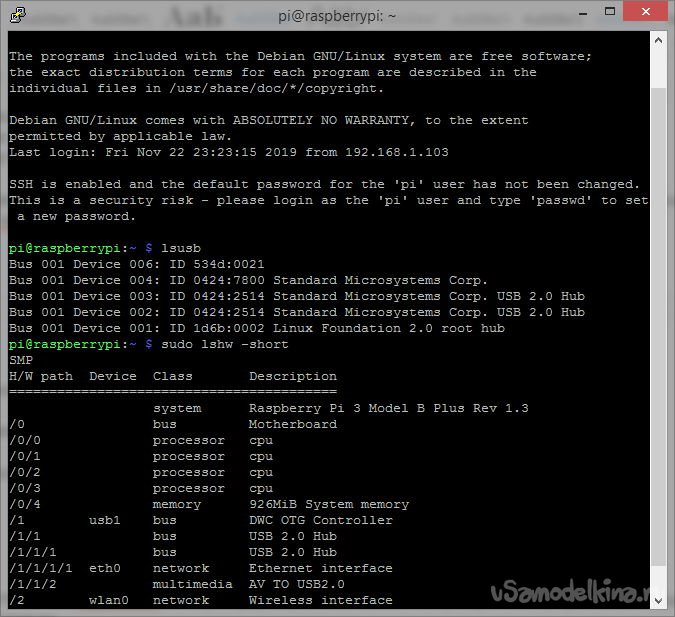Click the 'usb1' device name
This screenshot has width=675, height=617.
click(x=105, y=520)
